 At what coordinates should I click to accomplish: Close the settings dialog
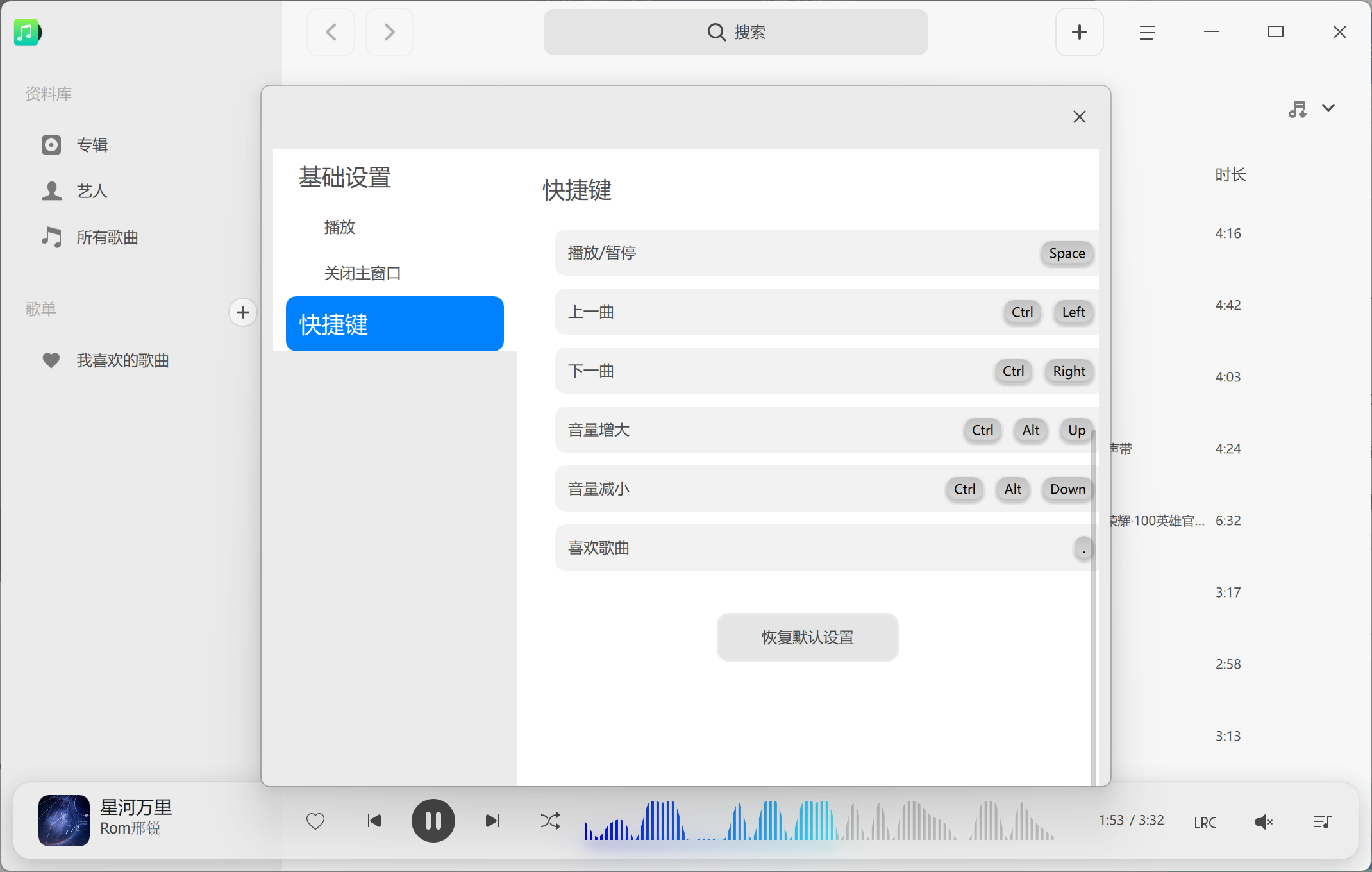click(x=1080, y=117)
